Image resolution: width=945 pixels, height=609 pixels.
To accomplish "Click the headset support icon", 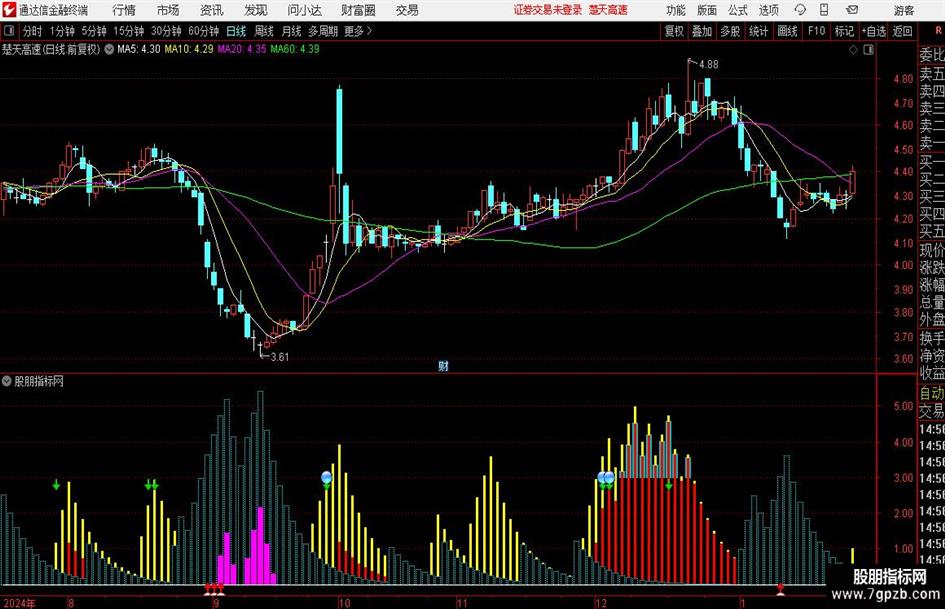I will (x=800, y=10).
